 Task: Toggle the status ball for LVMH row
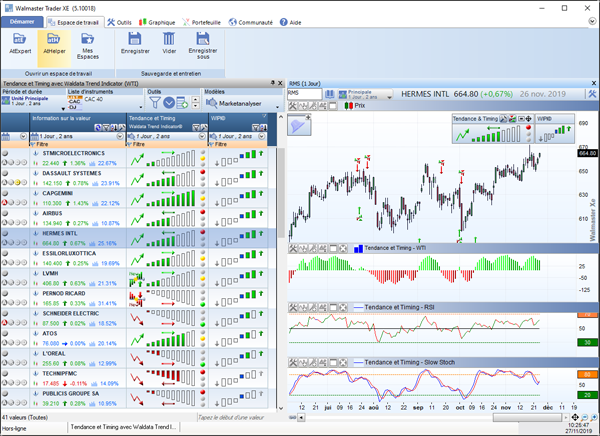point(5,273)
